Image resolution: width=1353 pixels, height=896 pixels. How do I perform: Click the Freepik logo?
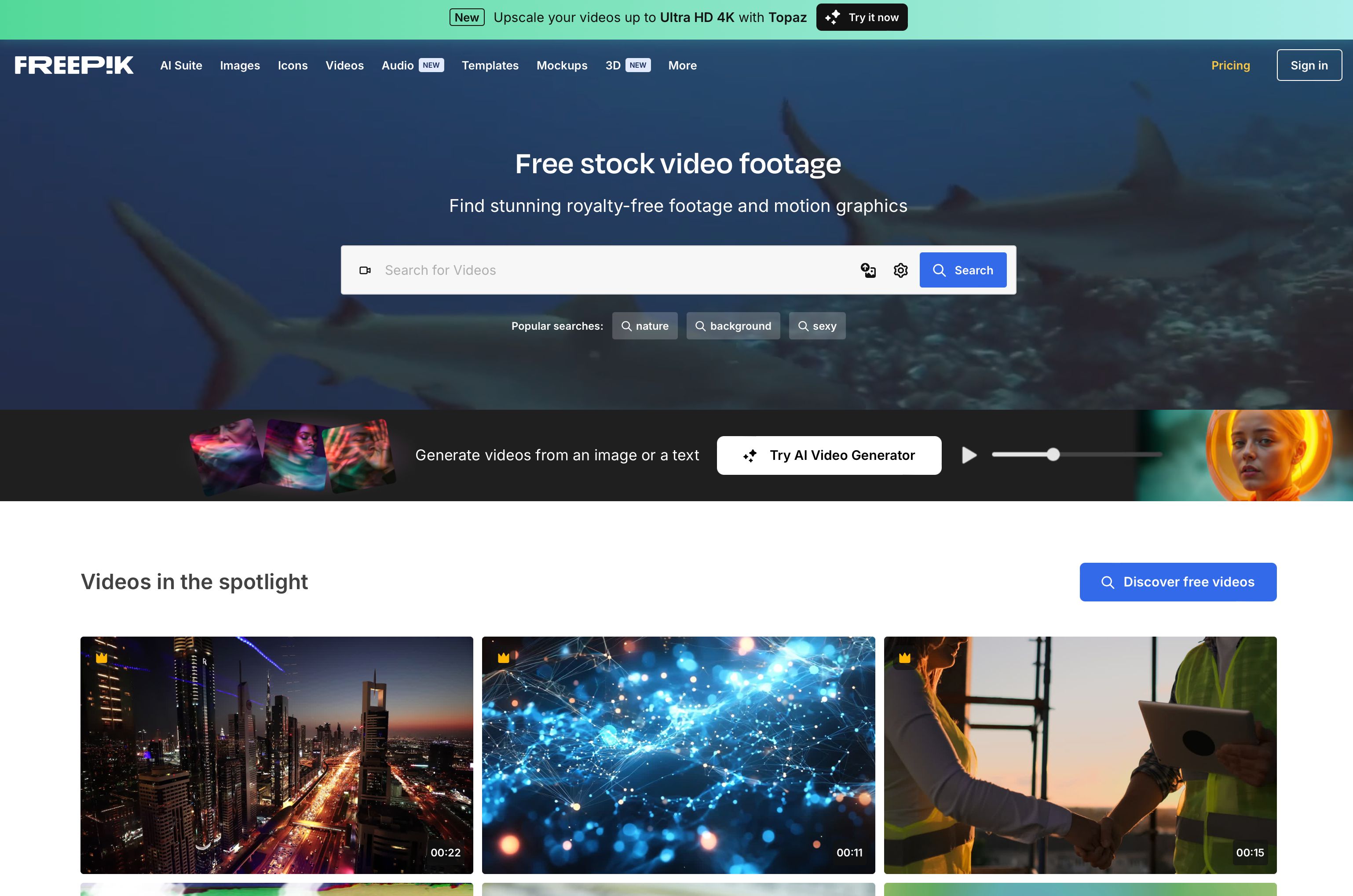[x=74, y=65]
